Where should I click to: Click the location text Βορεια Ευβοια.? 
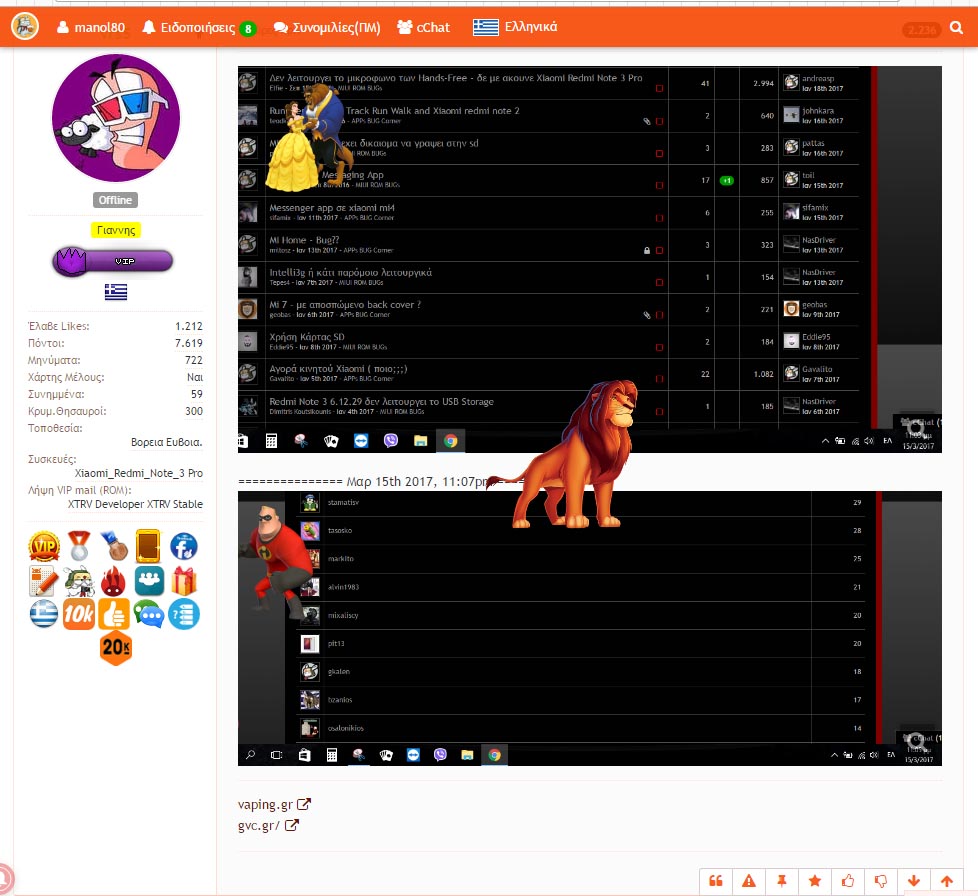[x=167, y=442]
